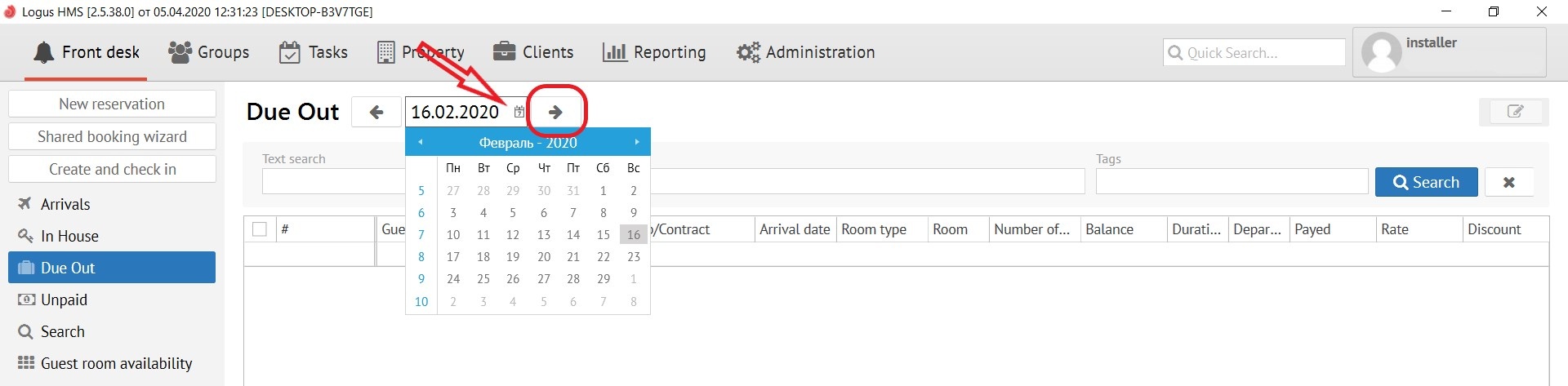This screenshot has height=386, width=1568.
Task: Open the Administration menu
Action: coord(805,52)
